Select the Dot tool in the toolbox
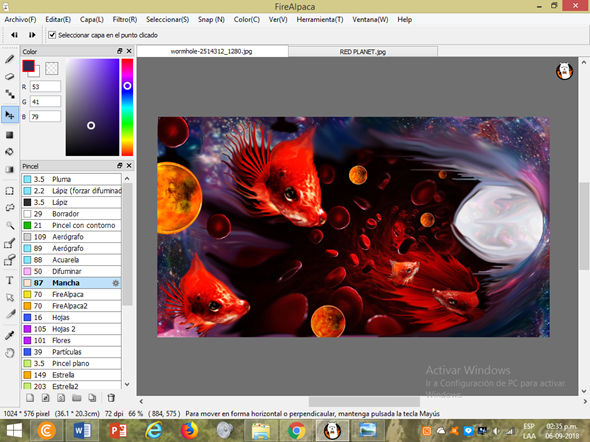590x442 pixels. pyautogui.click(x=9, y=94)
